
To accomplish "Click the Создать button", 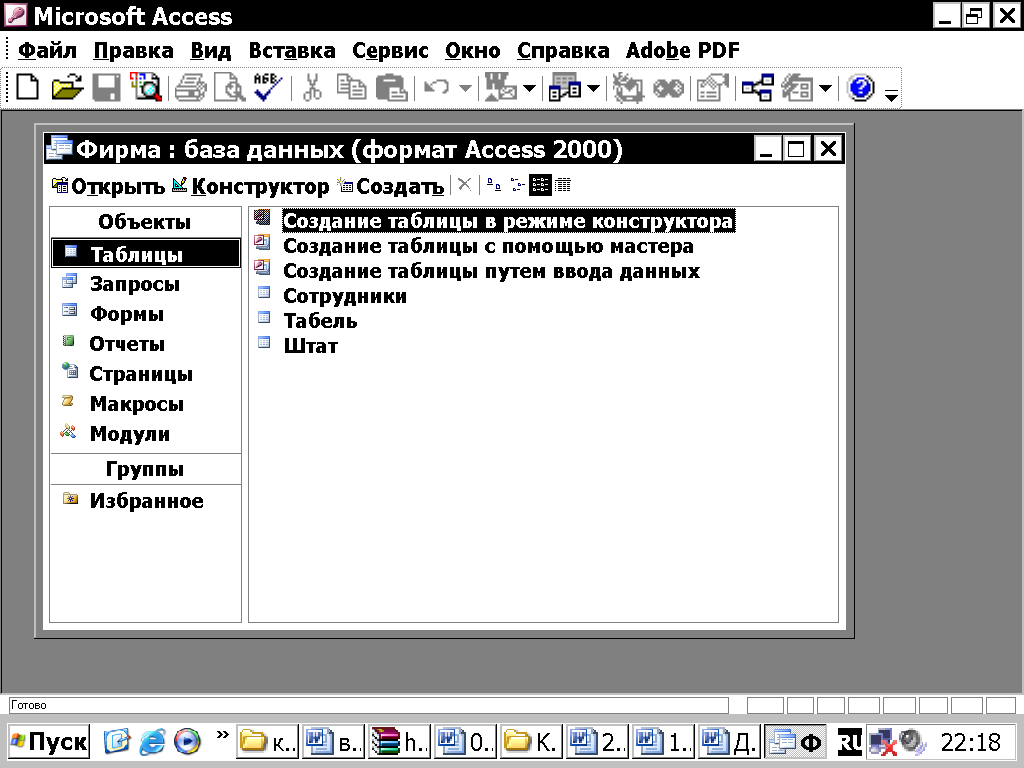I will tap(391, 186).
